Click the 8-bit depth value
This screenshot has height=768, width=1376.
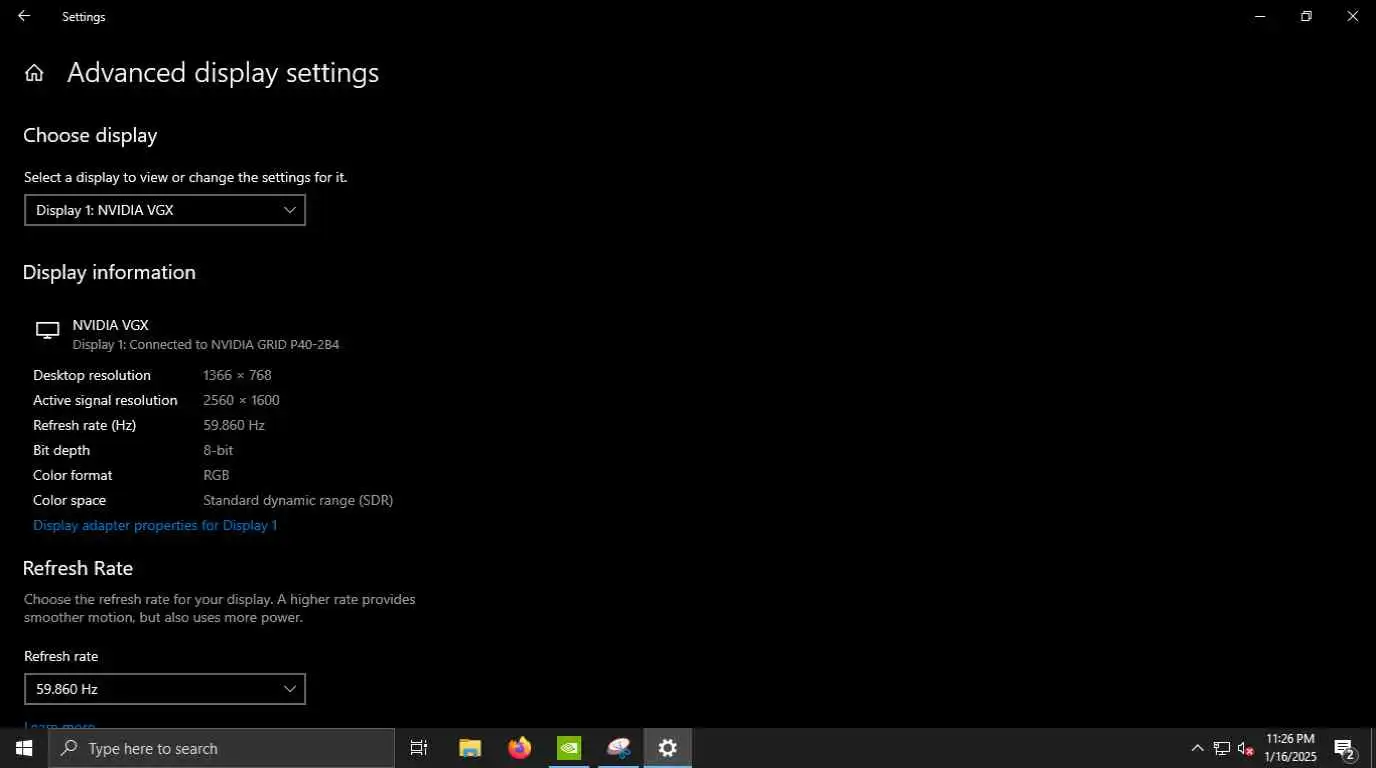tap(218, 450)
